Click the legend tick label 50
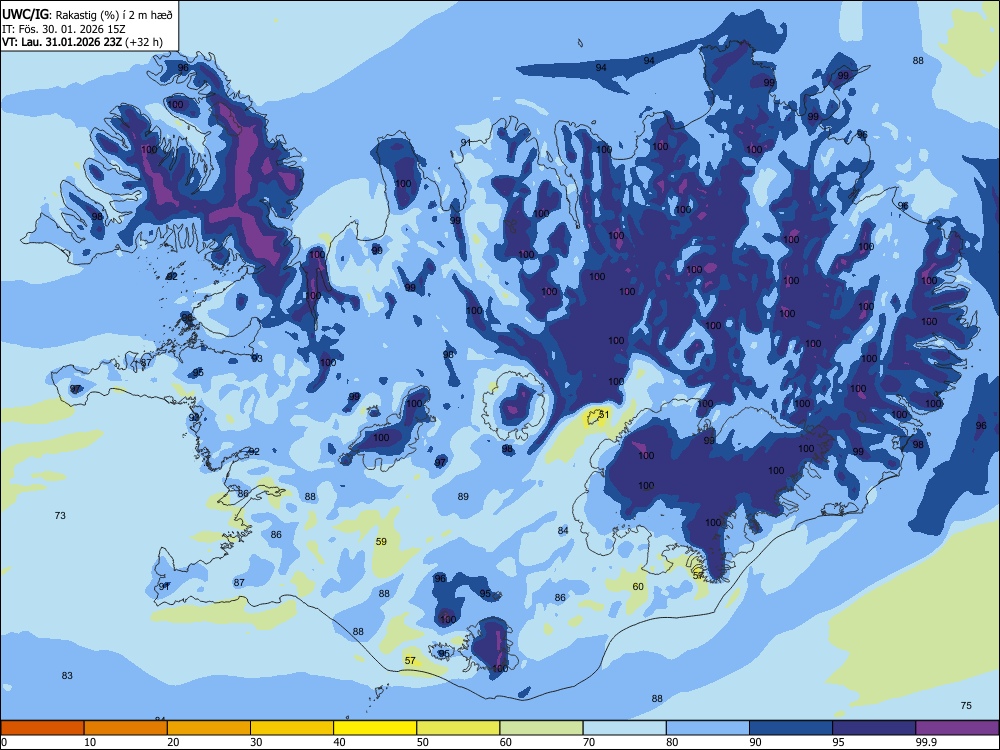 point(422,742)
